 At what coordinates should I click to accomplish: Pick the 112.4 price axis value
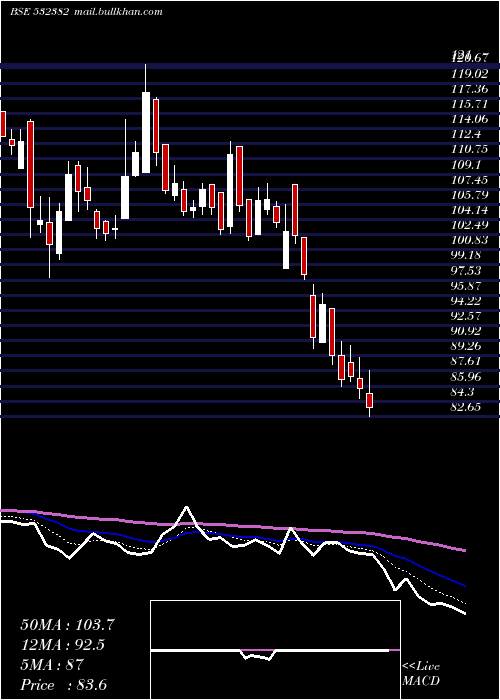(466, 134)
